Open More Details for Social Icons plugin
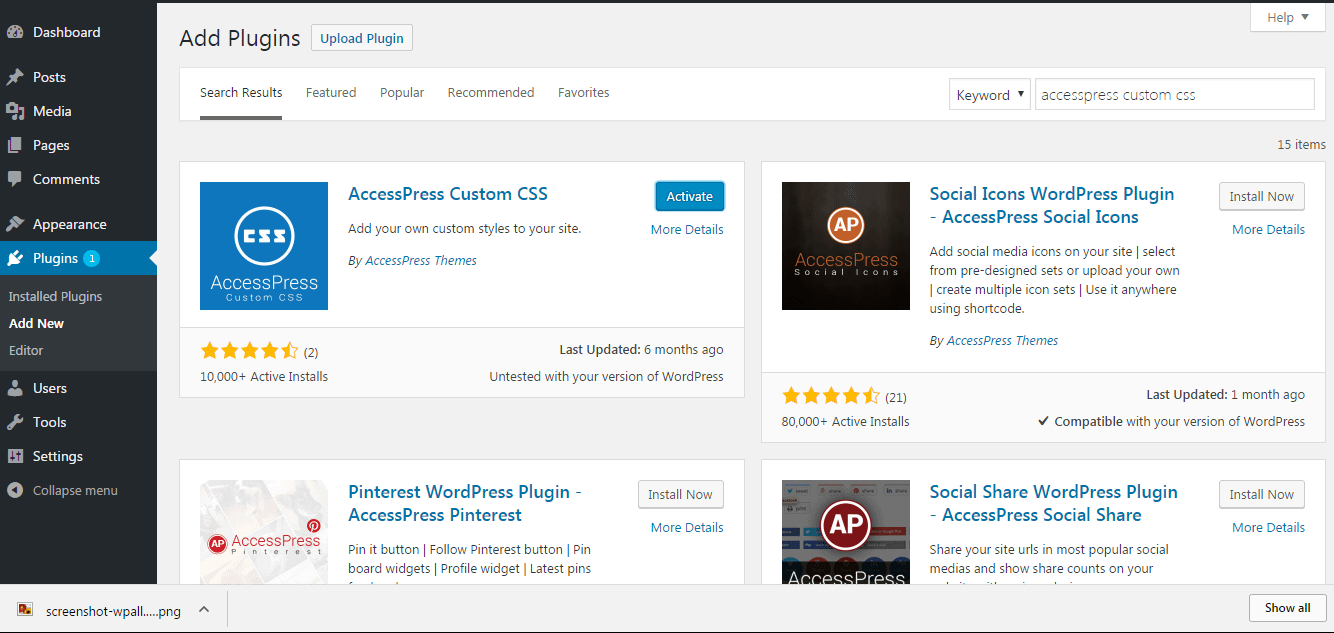The height and width of the screenshot is (633, 1334). [1268, 230]
